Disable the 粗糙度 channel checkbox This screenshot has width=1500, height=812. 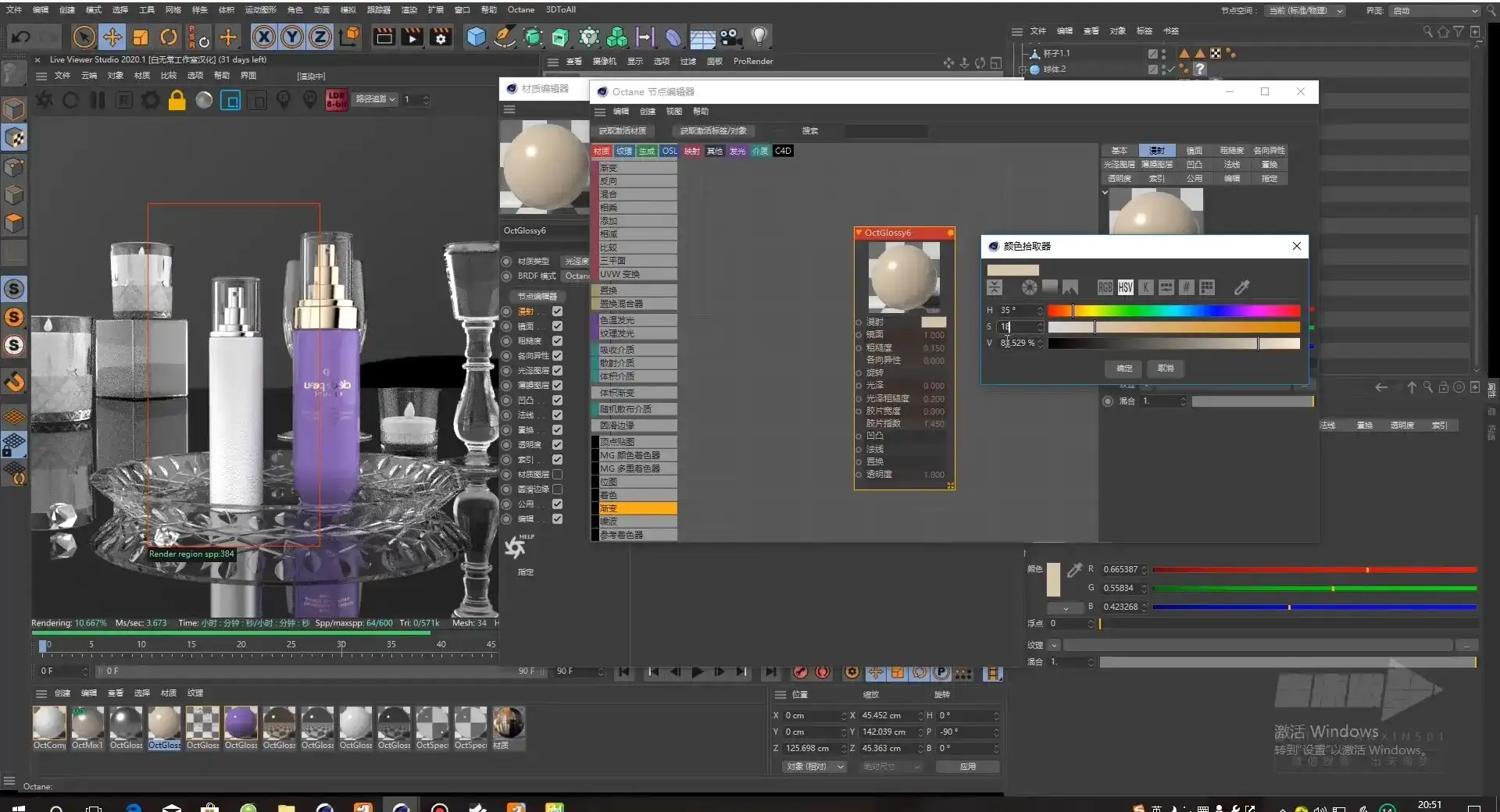pyautogui.click(x=557, y=341)
